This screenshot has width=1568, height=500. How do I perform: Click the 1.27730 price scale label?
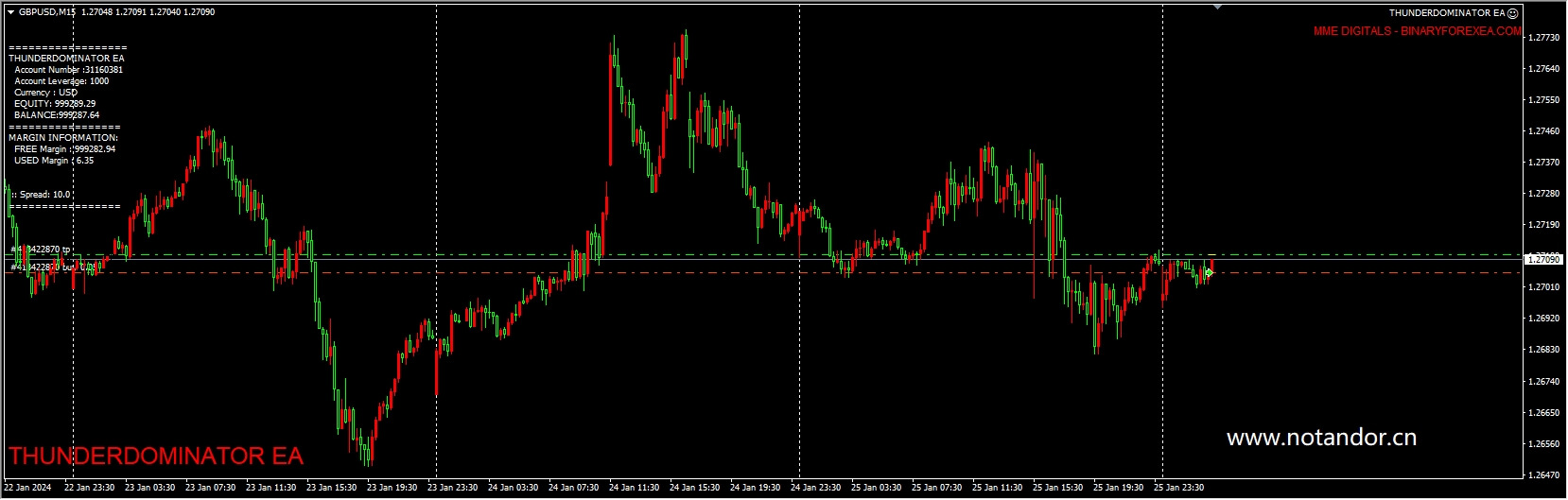1543,38
